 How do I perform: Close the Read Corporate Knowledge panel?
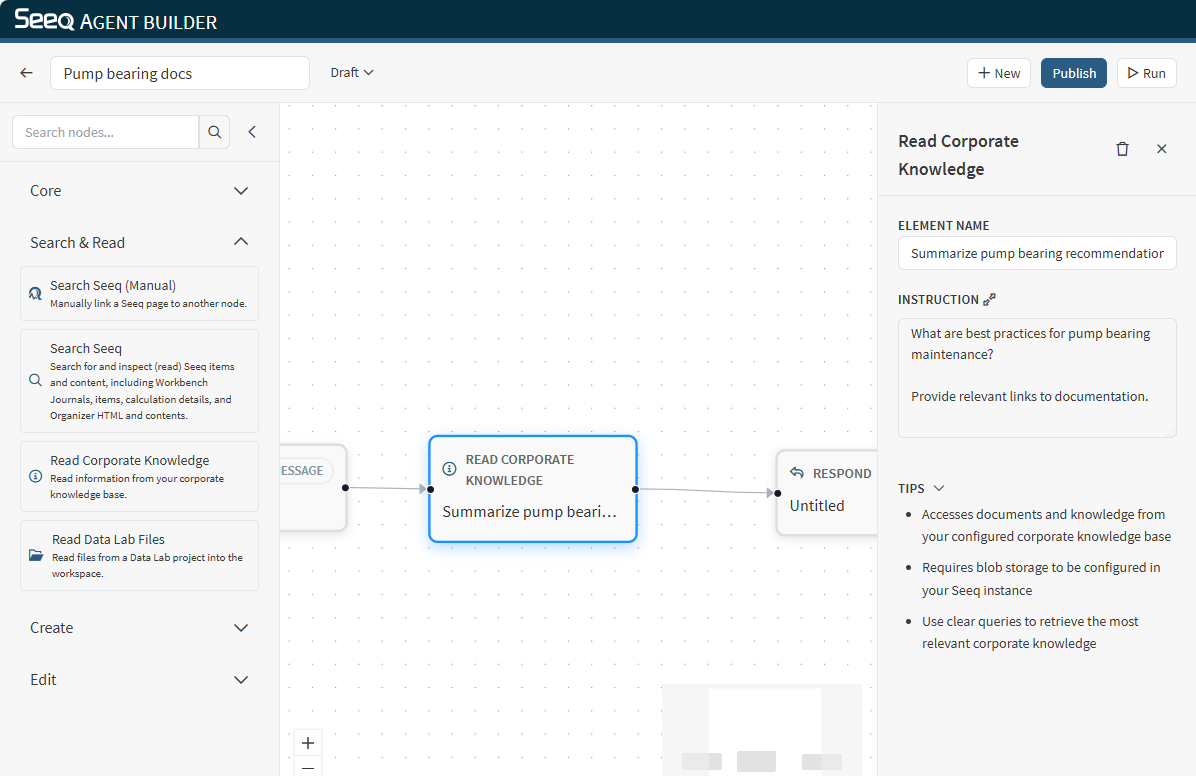(1161, 149)
